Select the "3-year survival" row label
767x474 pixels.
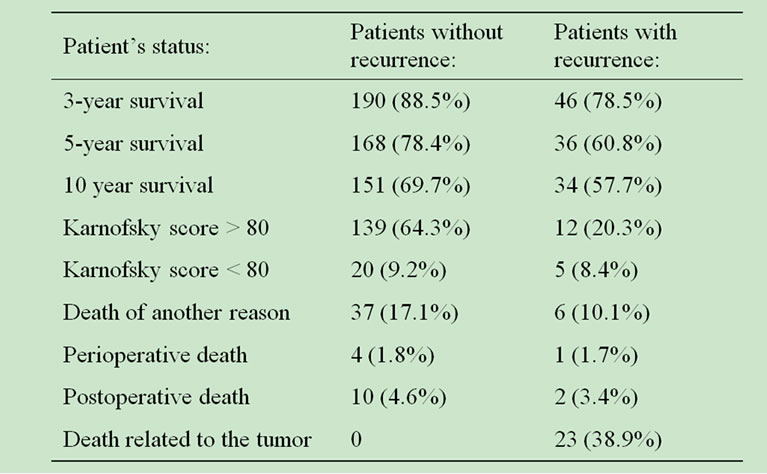point(133,101)
